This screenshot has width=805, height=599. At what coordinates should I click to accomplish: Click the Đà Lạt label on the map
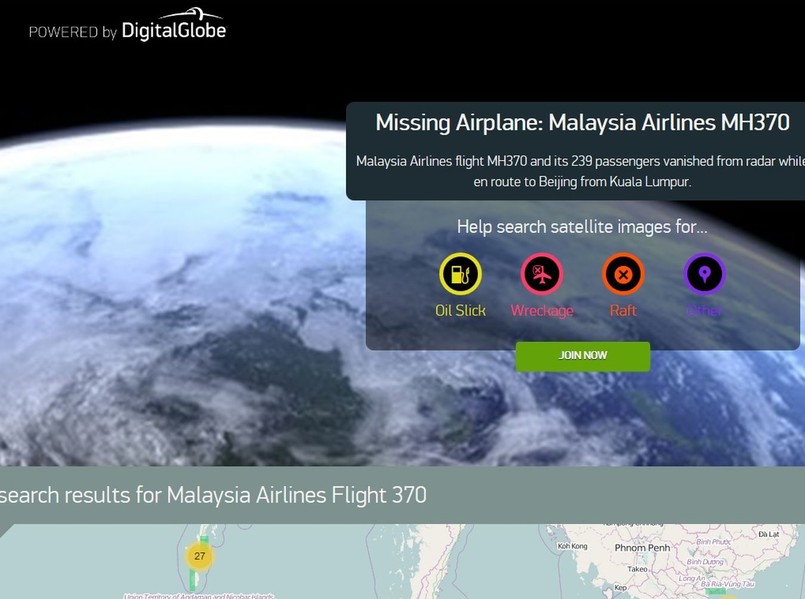(769, 534)
